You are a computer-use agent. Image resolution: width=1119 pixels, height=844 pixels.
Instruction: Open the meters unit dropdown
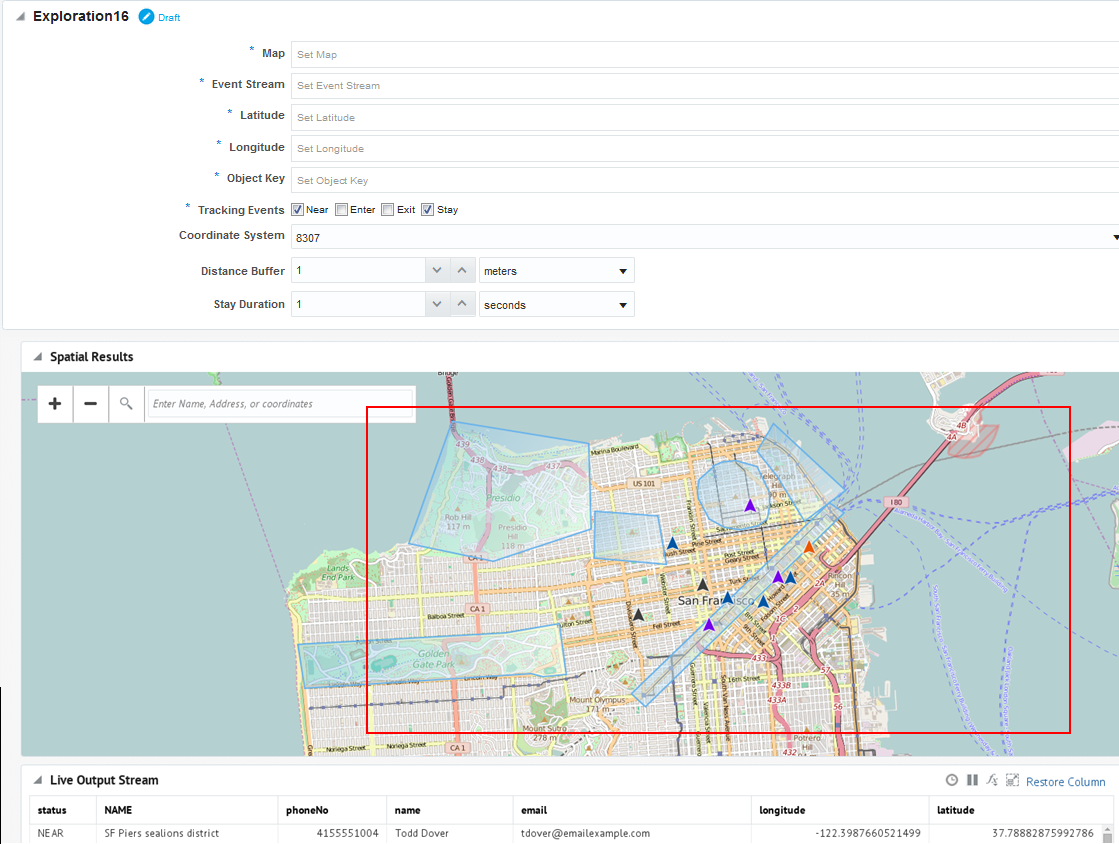[557, 270]
